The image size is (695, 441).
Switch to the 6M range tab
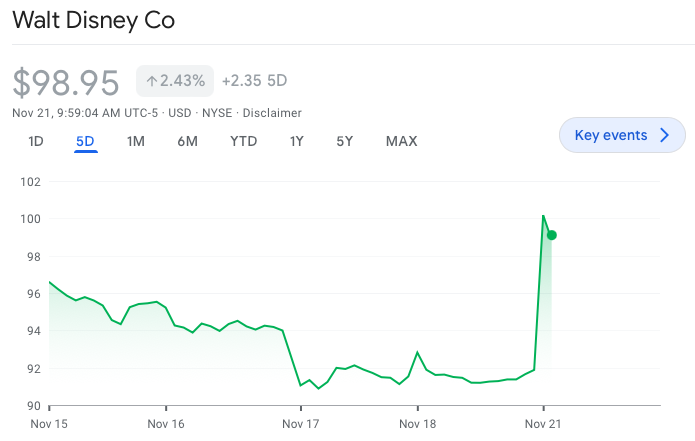187,141
